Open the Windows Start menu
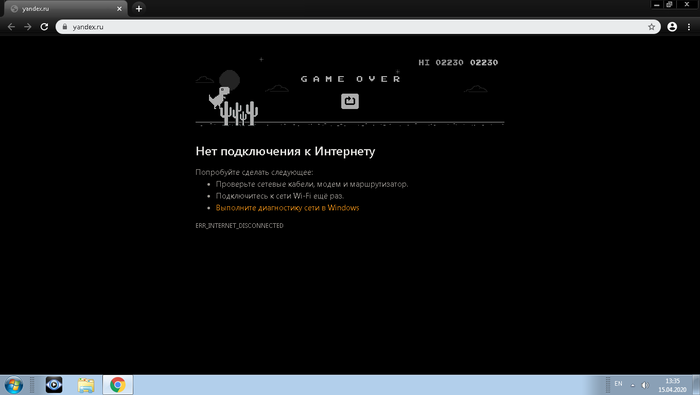Viewport: 700px width, 395px height. click(x=13, y=385)
